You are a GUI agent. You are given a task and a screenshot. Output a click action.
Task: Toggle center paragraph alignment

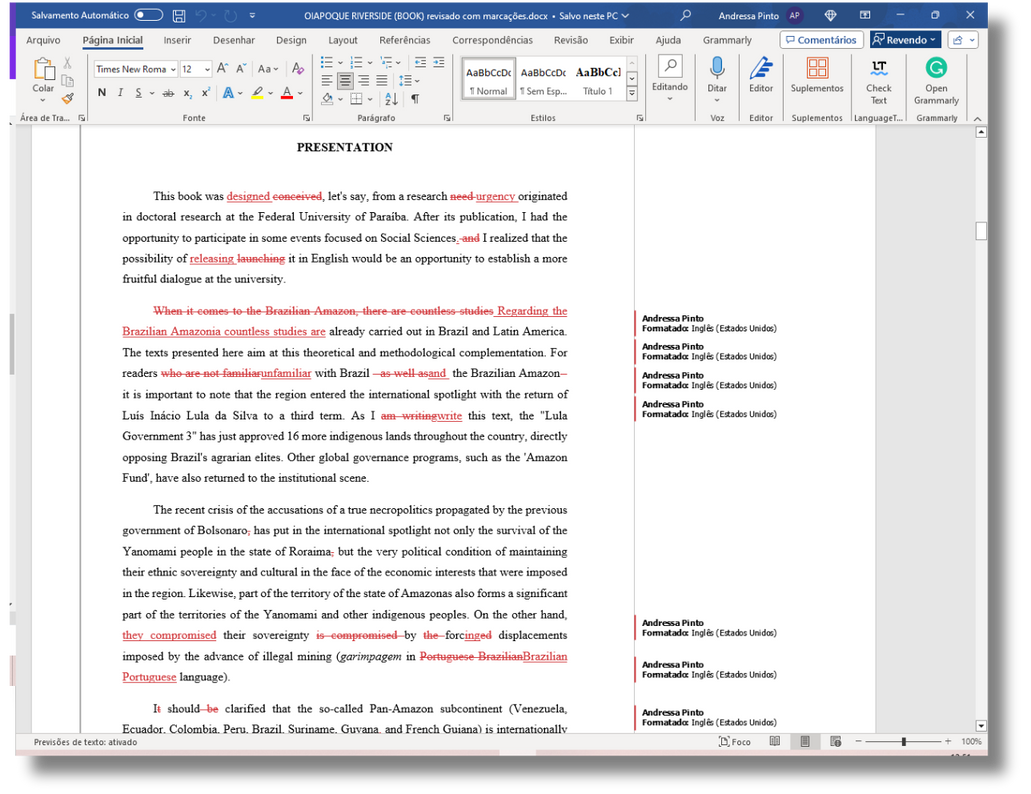pyautogui.click(x=345, y=81)
